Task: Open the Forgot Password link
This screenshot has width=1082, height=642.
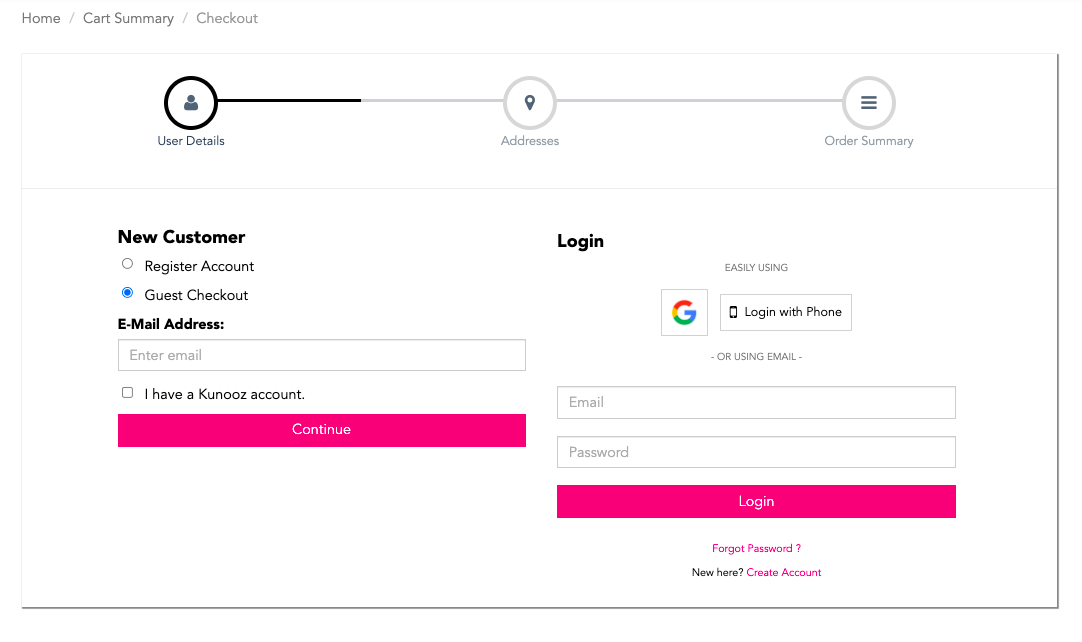Action: 756,549
